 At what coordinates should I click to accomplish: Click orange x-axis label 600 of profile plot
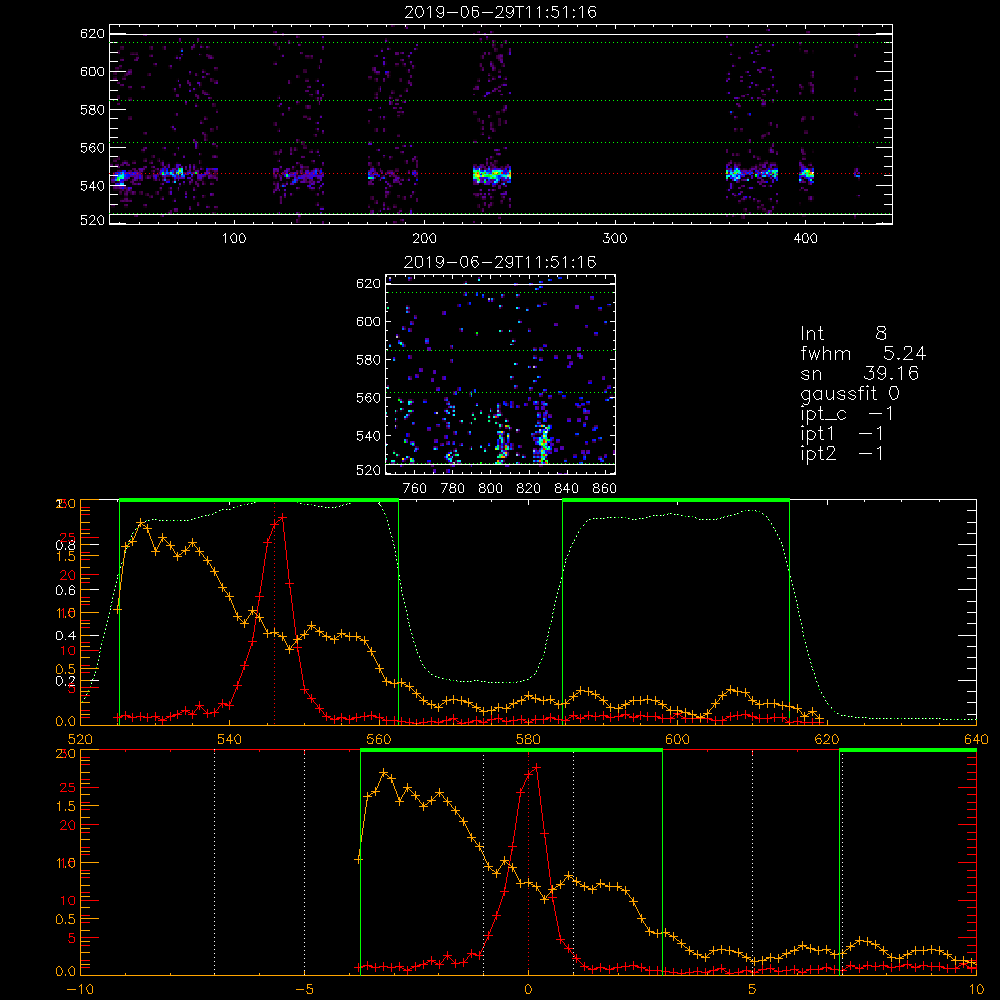(x=677, y=739)
